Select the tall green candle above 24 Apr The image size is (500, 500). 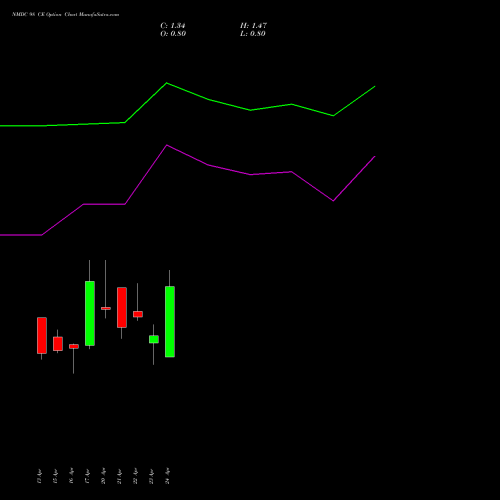pos(170,322)
